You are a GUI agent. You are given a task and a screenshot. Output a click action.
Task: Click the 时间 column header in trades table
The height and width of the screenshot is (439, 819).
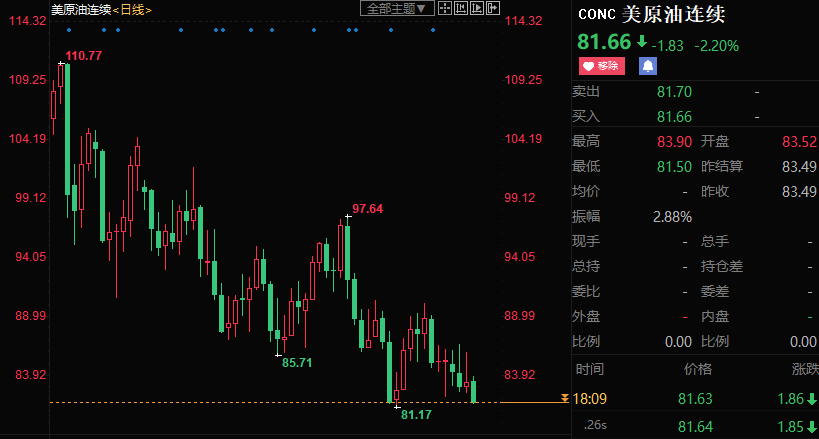[x=590, y=369]
